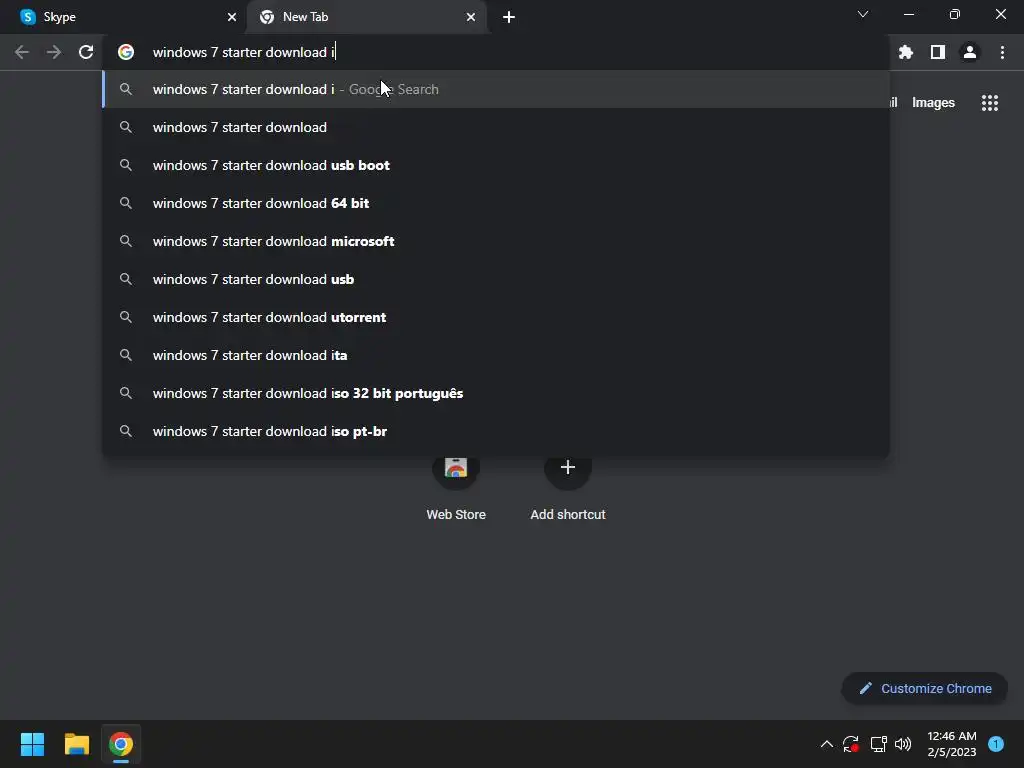
Task: Open a new tab with plus button
Action: coord(509,17)
